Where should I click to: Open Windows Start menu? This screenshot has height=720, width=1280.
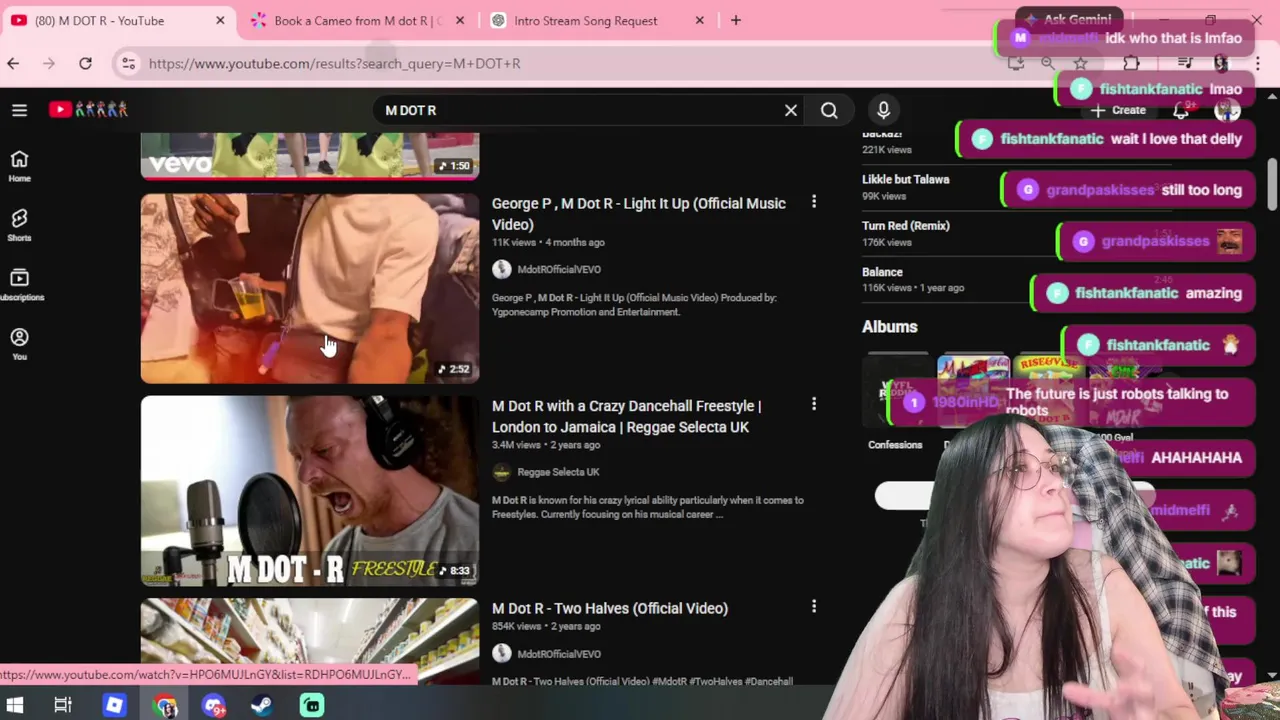click(x=14, y=705)
